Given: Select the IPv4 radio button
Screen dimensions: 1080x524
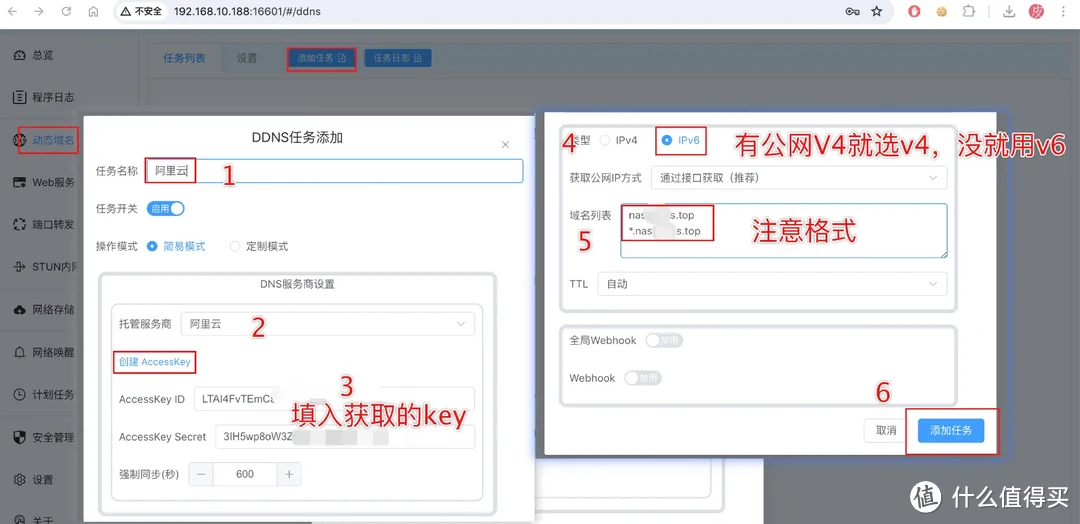Looking at the screenshot, I should pos(606,141).
